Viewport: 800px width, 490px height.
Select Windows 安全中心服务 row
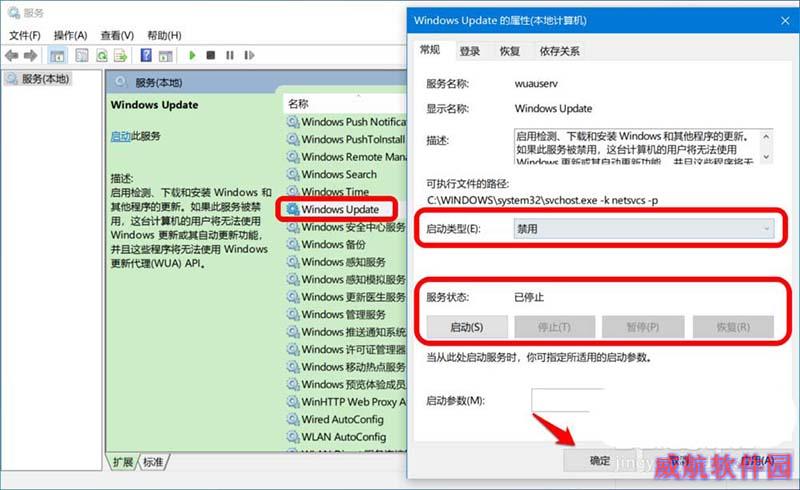pyautogui.click(x=346, y=227)
